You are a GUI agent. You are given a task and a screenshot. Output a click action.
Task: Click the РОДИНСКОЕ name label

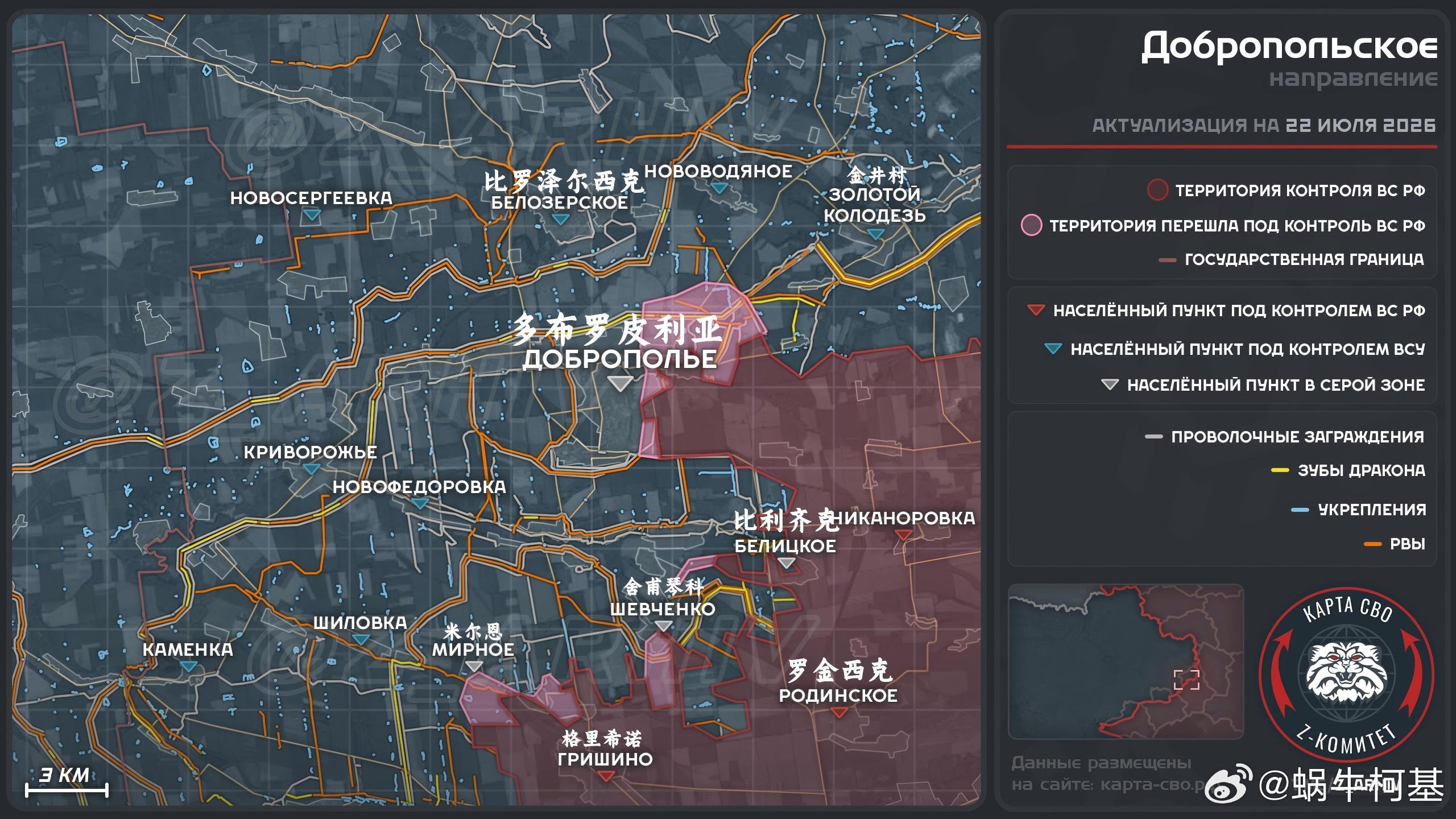click(838, 695)
